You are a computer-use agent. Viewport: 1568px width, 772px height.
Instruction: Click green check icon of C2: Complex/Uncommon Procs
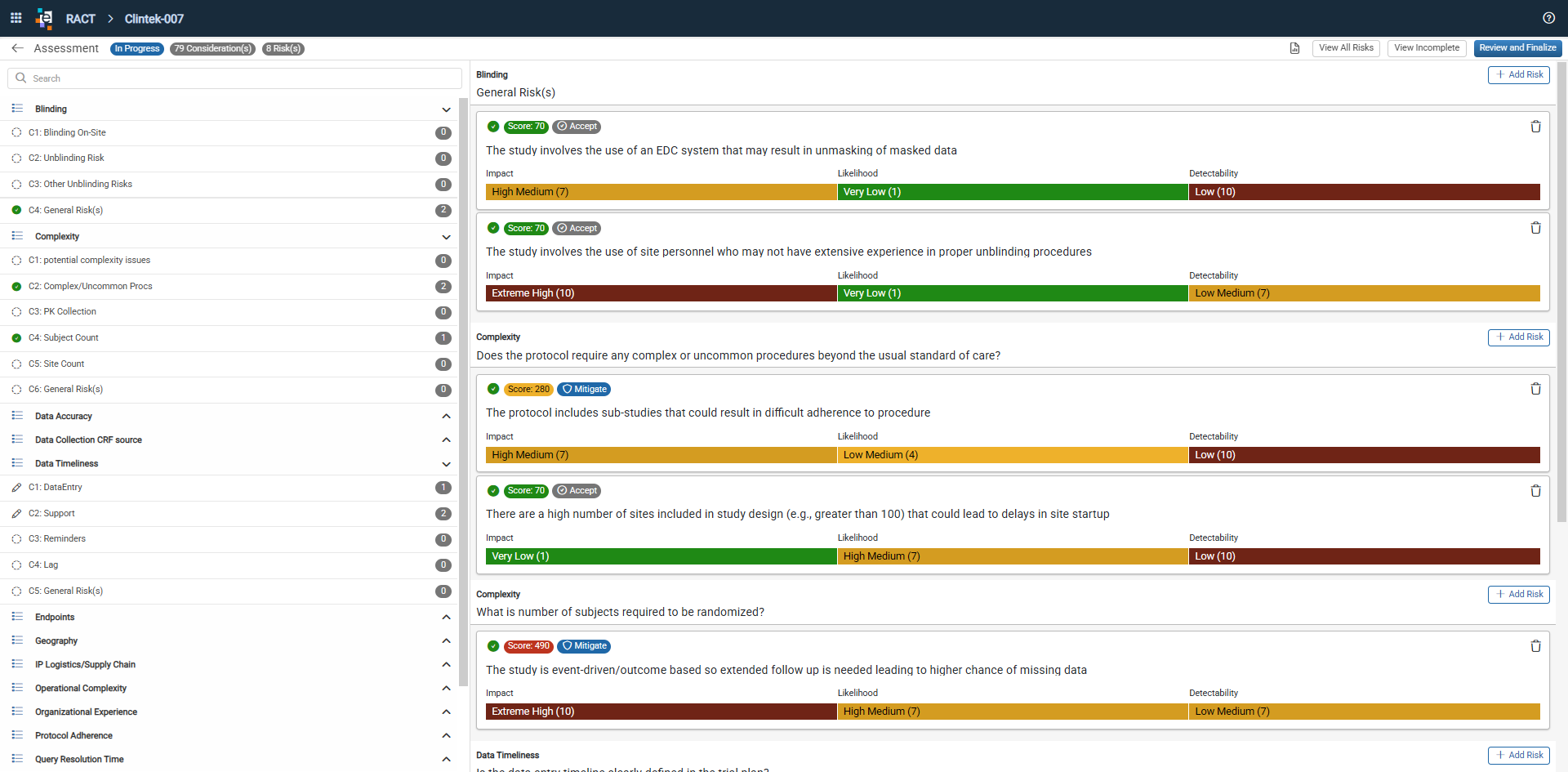[x=16, y=287]
